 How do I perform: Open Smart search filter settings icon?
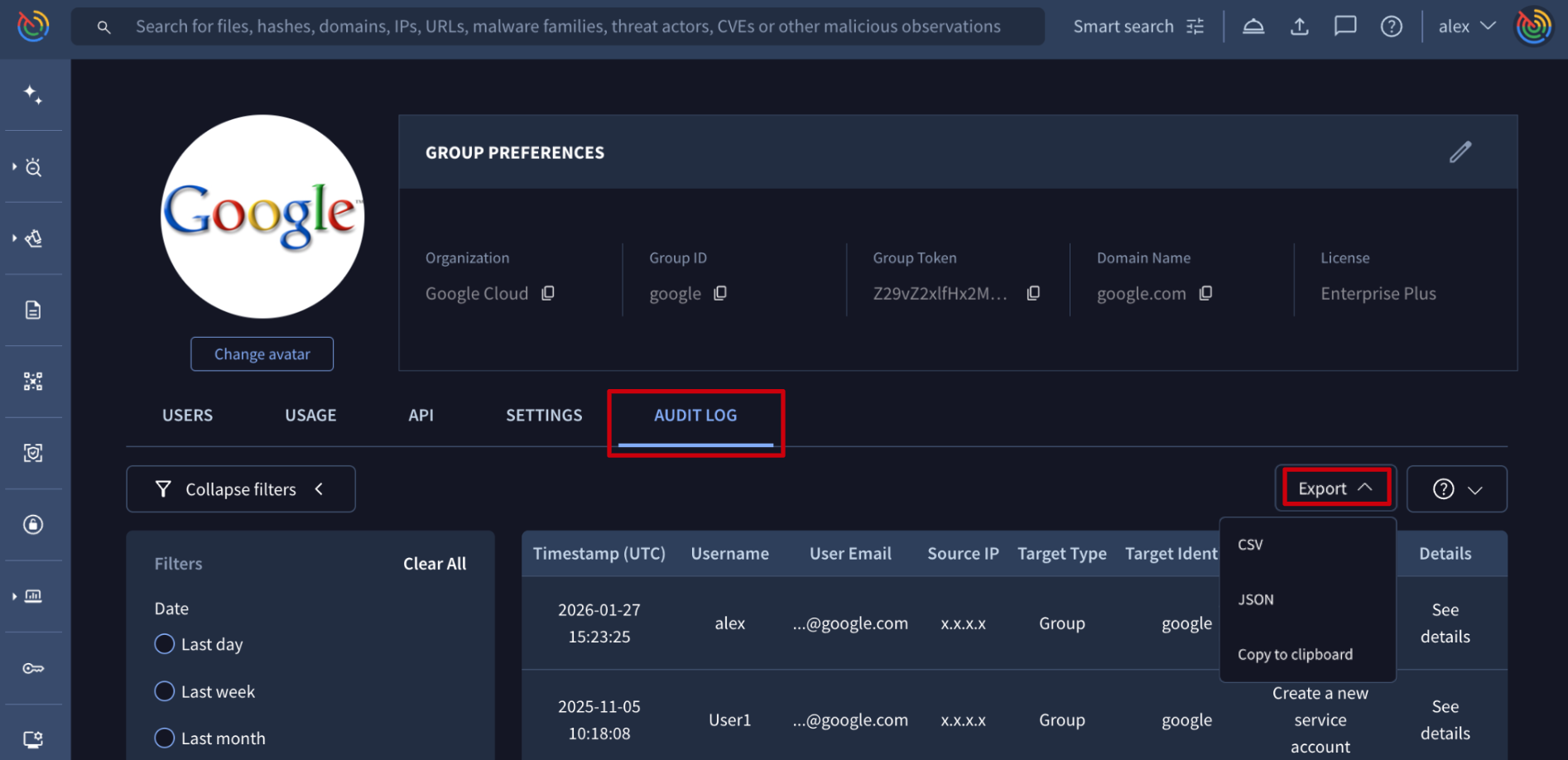(1195, 26)
